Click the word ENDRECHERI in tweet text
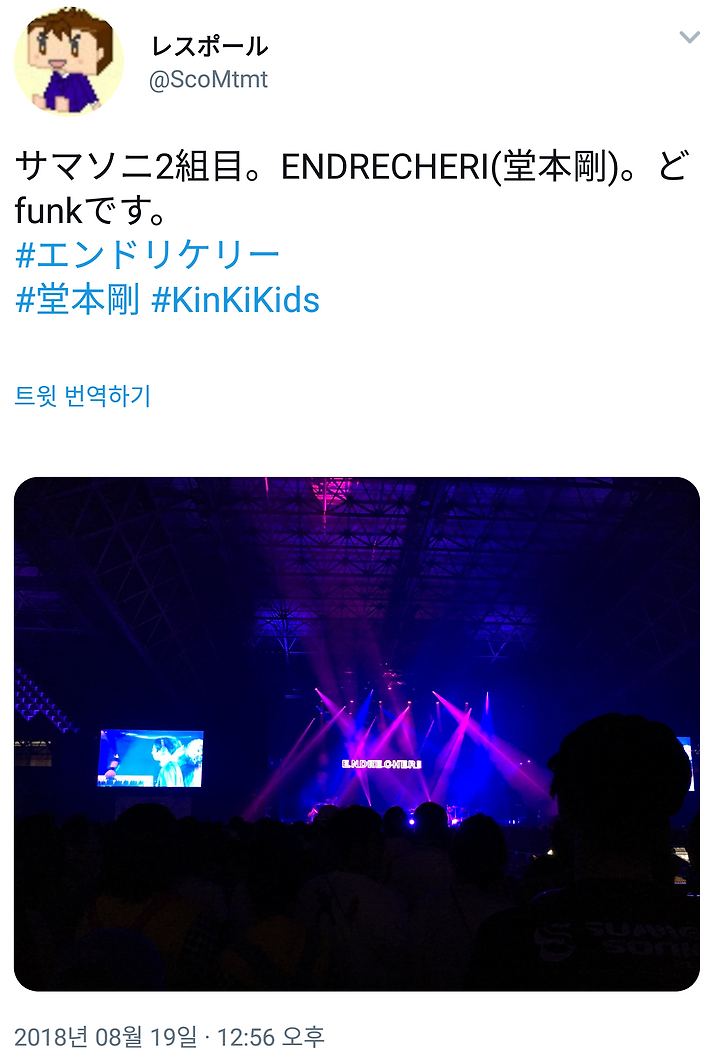Image resolution: width=720 pixels, height=1063 pixels. click(384, 167)
